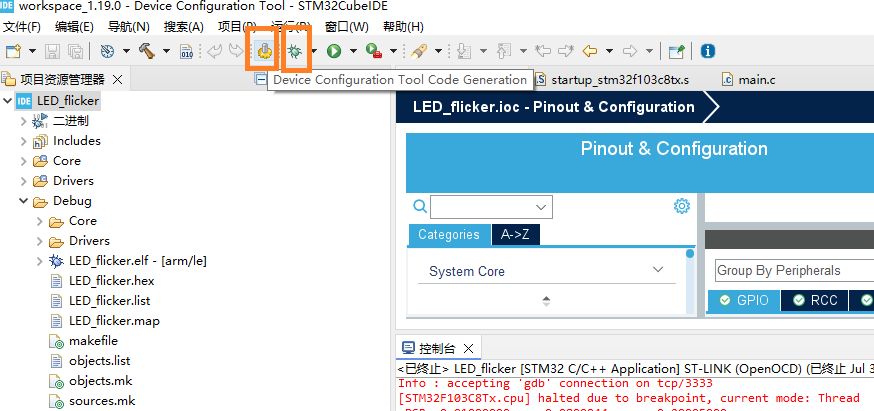Expand the LED_flicker.elf node

[39, 261]
